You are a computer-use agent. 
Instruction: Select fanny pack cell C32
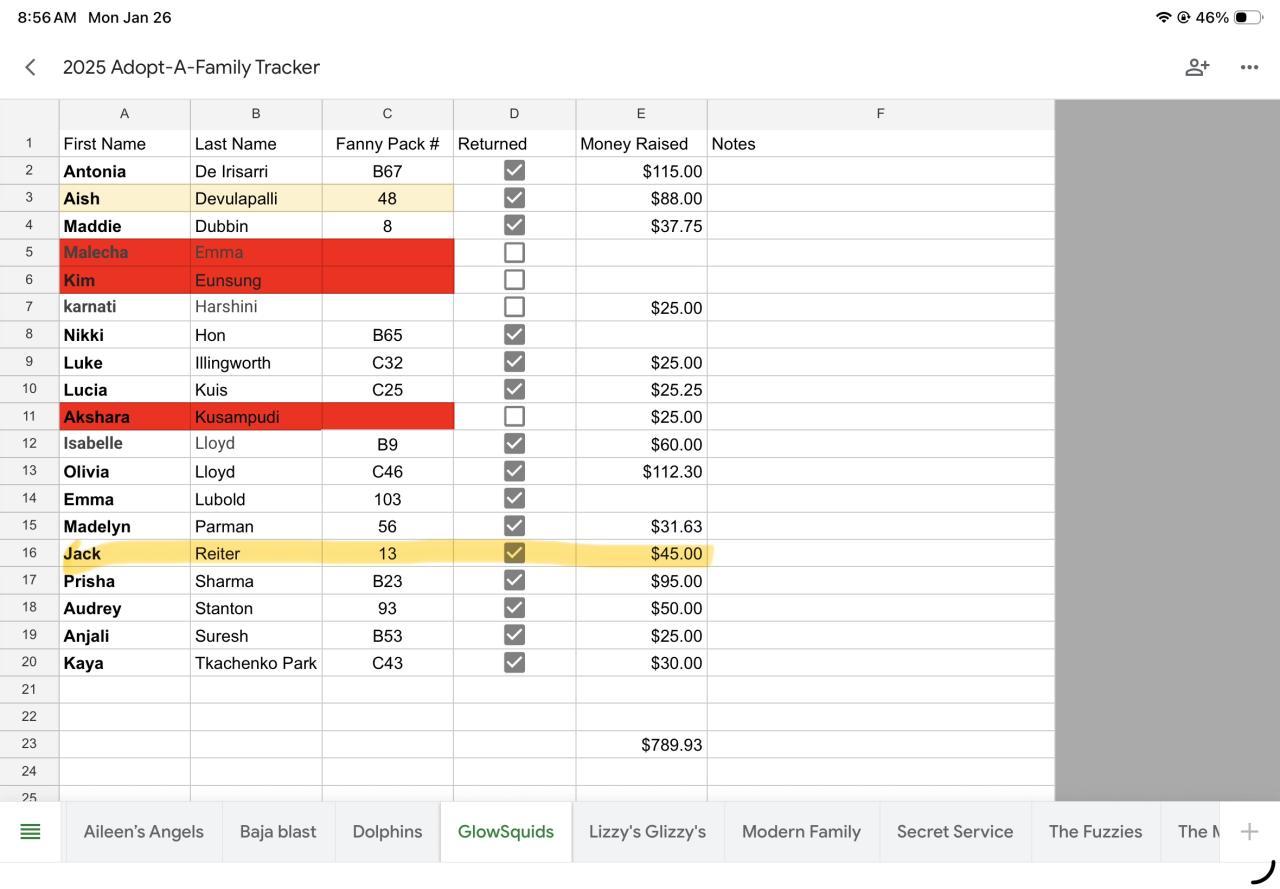pyautogui.click(x=388, y=362)
